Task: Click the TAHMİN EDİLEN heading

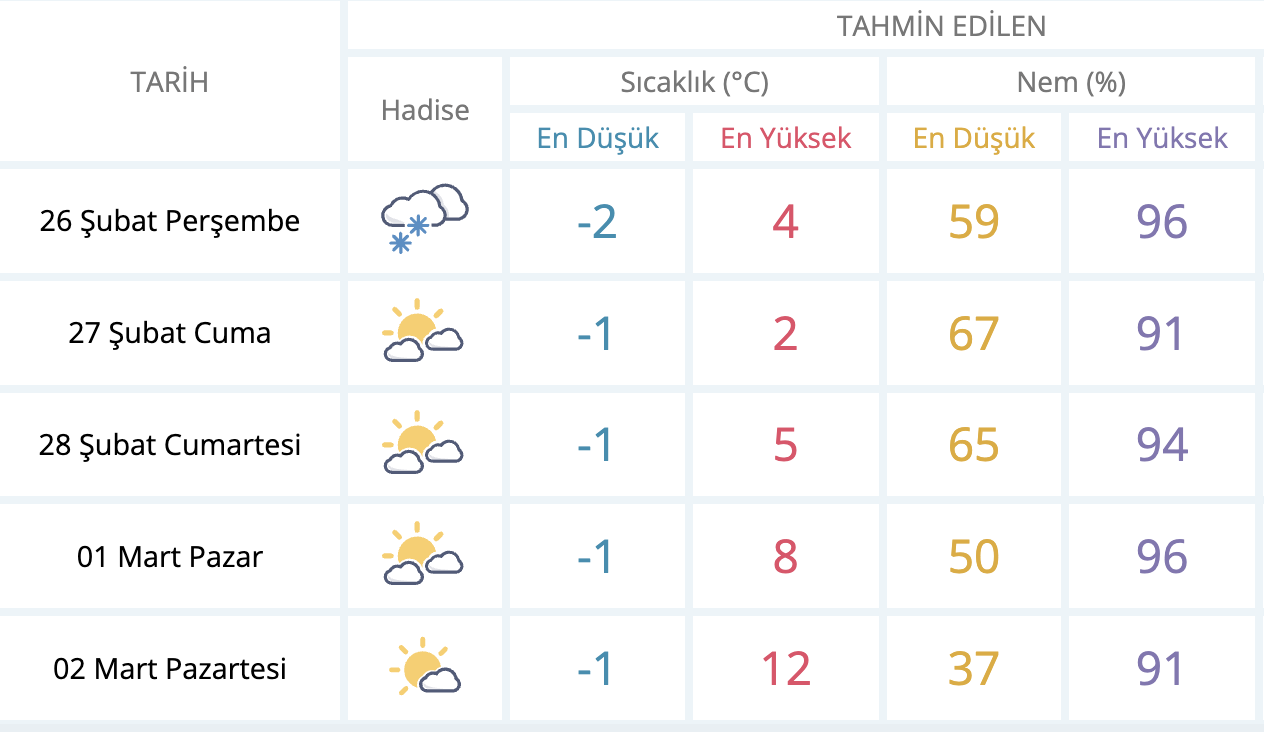Action: pos(941,26)
